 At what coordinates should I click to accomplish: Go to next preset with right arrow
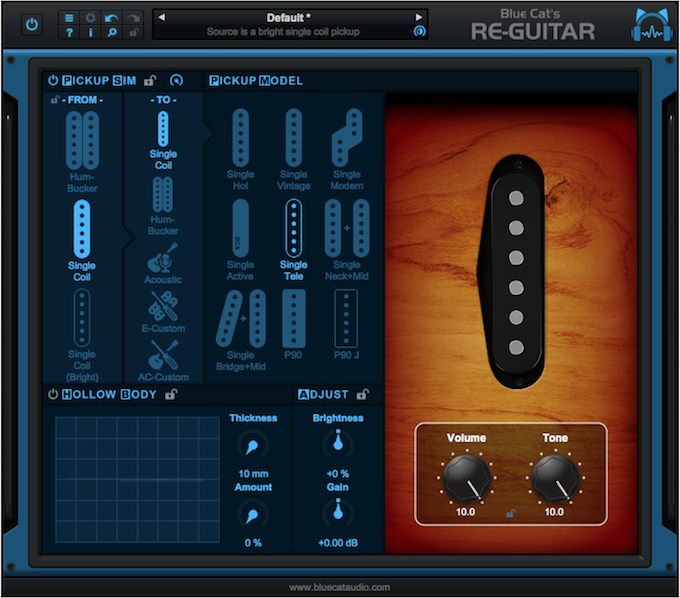pyautogui.click(x=418, y=17)
